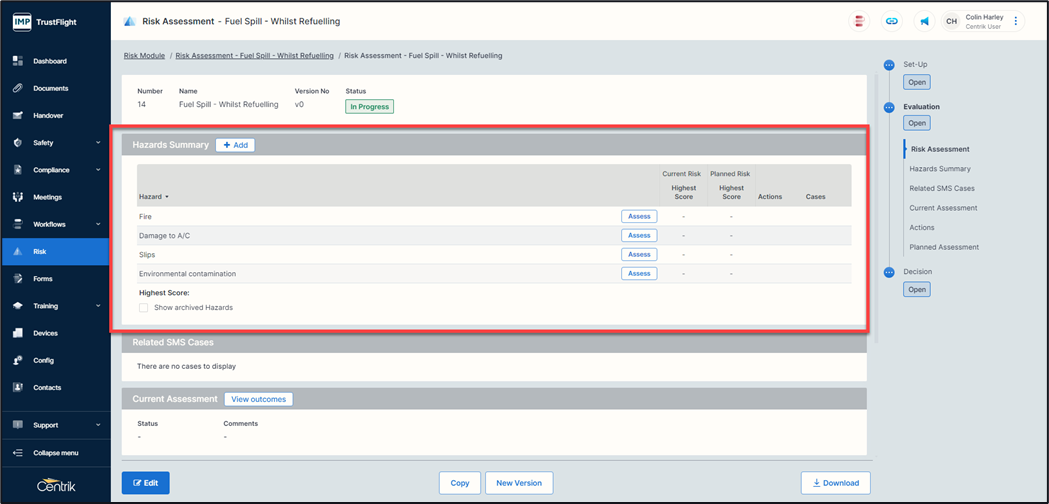Open the Documents paperclip icon
This screenshot has height=504, width=1049.
point(18,88)
